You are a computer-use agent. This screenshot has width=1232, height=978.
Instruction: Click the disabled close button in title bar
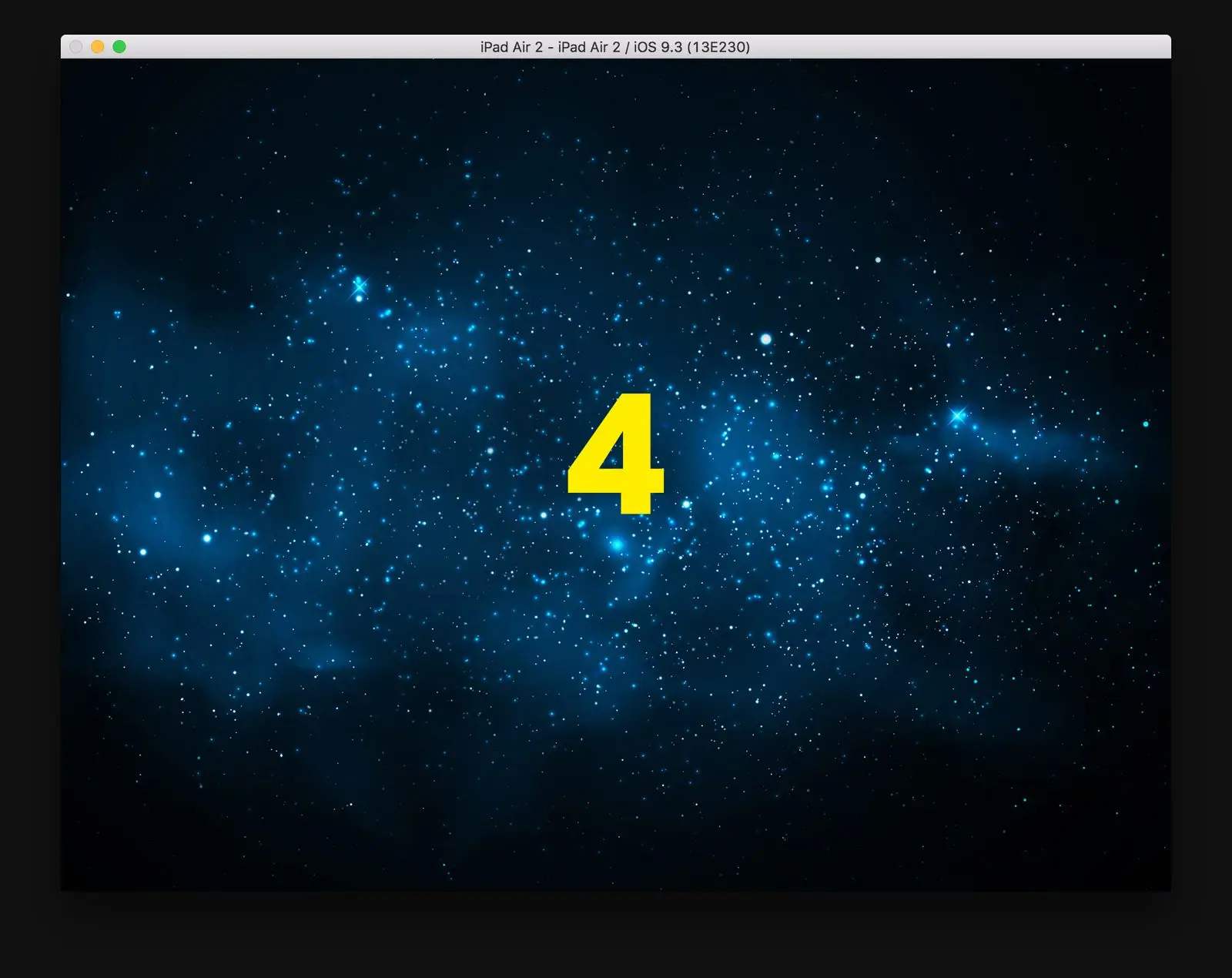coord(76,47)
